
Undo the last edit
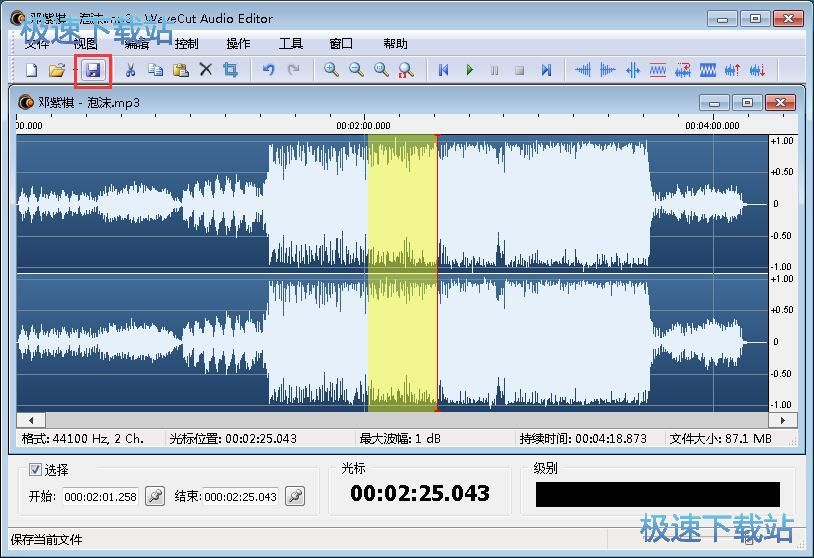[x=268, y=70]
